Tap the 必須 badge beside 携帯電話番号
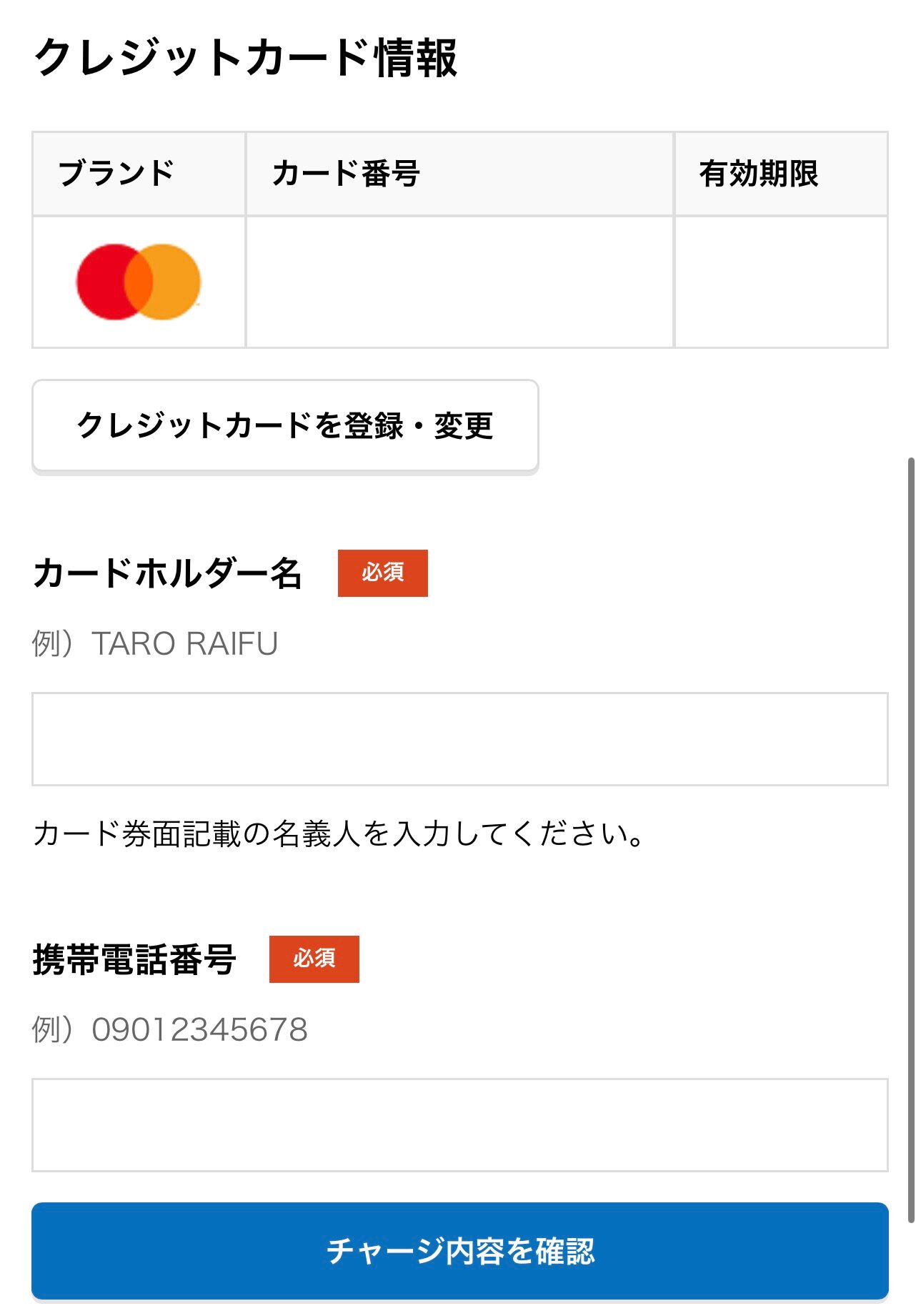Image resolution: width=921 pixels, height=1316 pixels. pyautogui.click(x=314, y=959)
